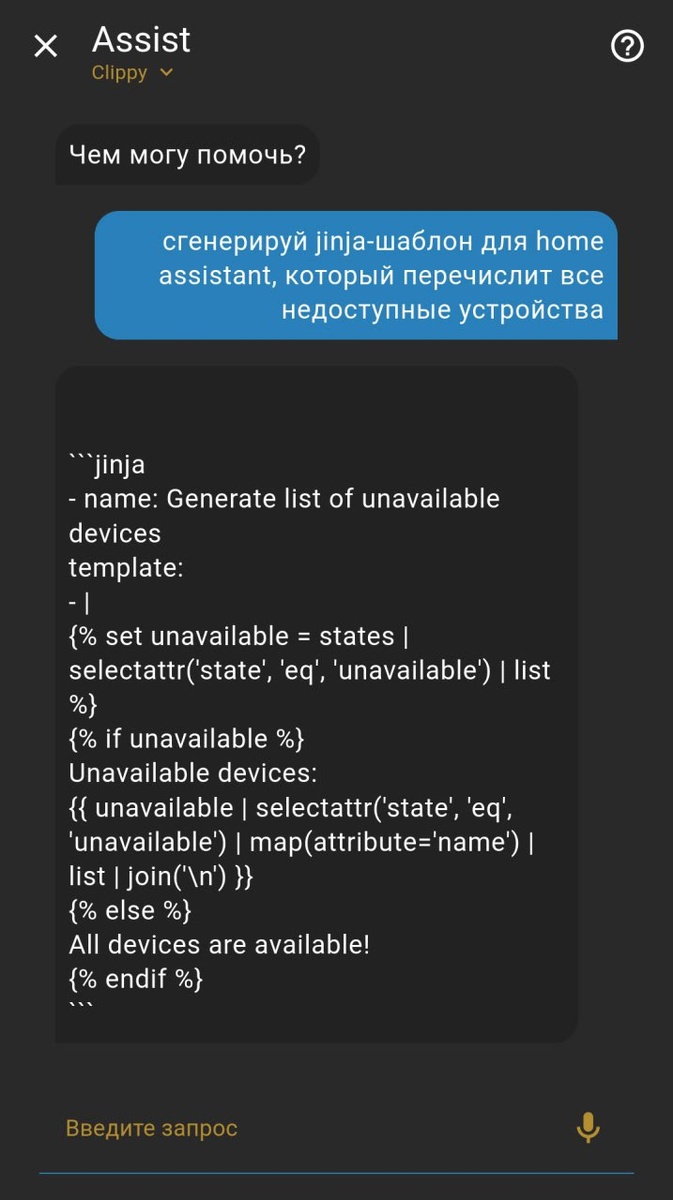This screenshot has height=1200, width=673.
Task: Select the Clippy pipeline name
Action: pyautogui.click(x=119, y=73)
